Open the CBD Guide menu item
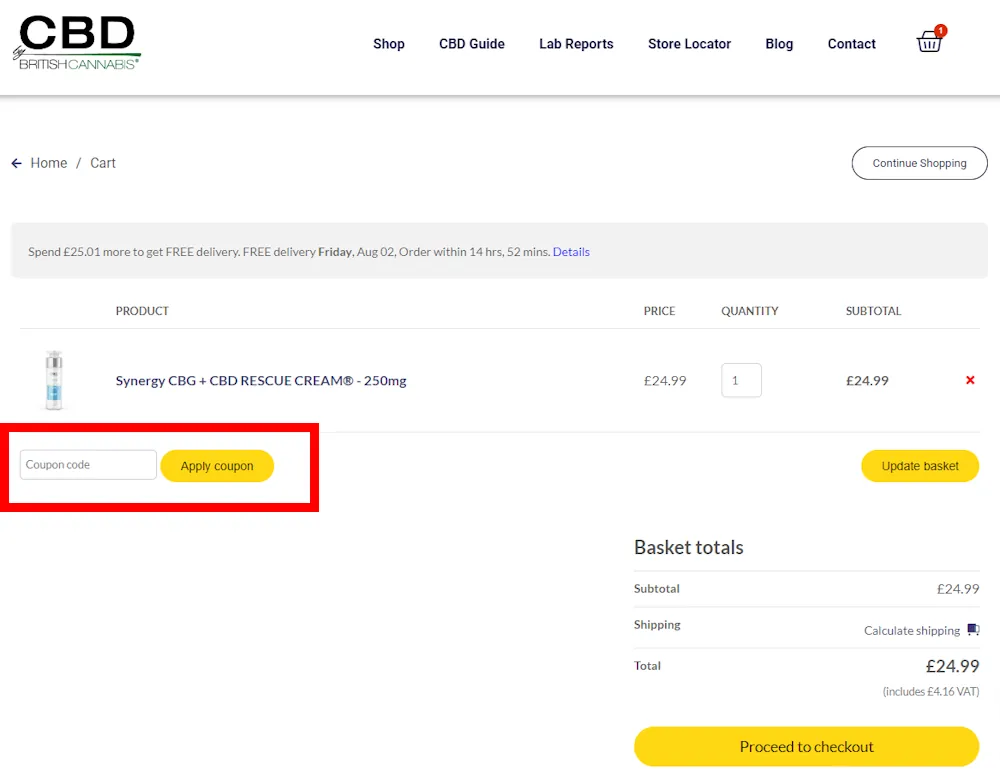 471,44
